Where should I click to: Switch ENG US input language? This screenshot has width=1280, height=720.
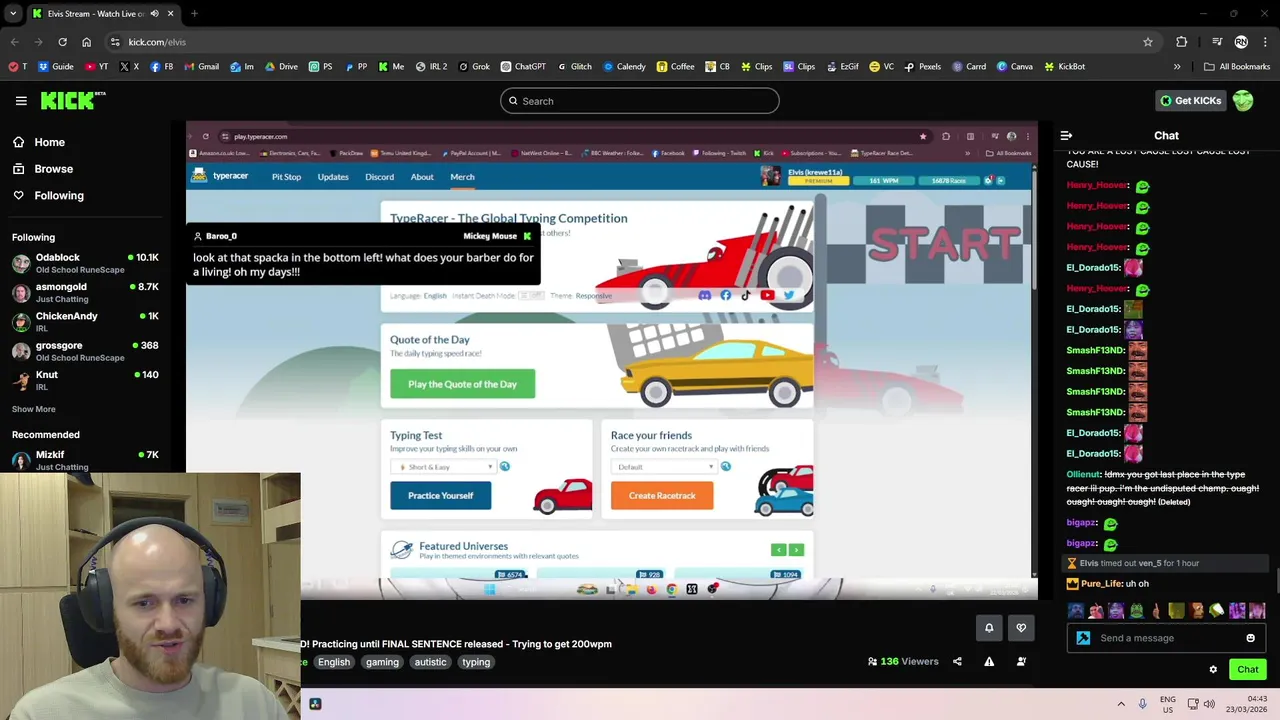1168,704
